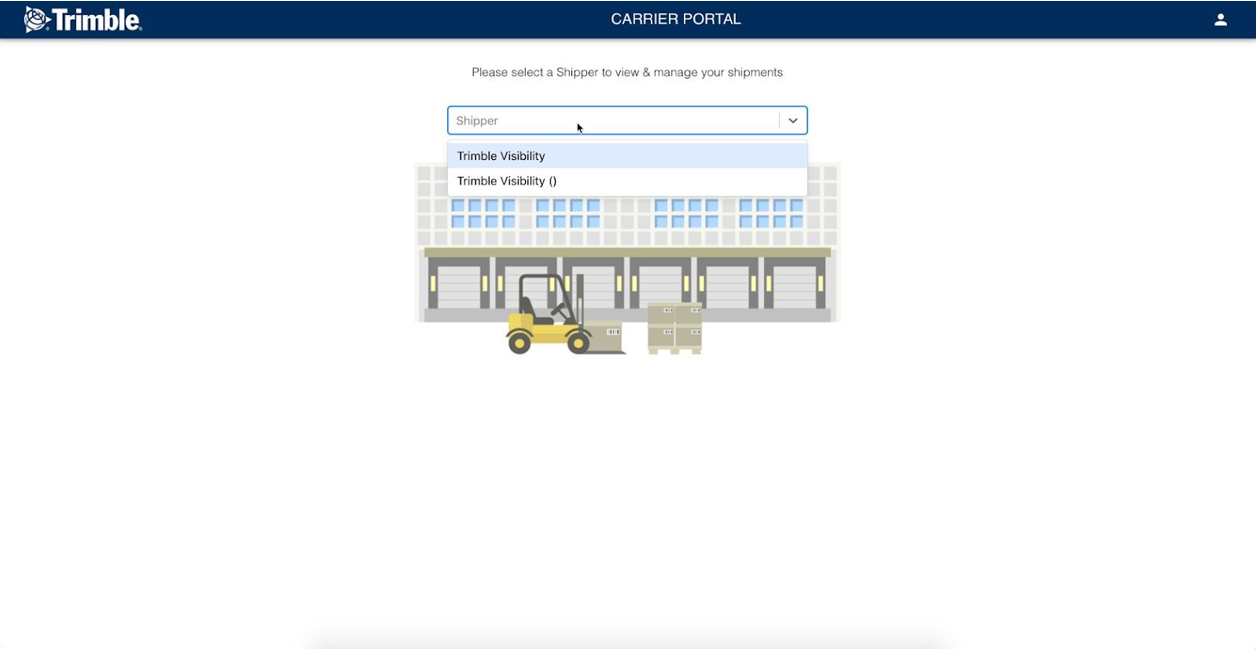Click the Trimble logo

click(x=84, y=18)
